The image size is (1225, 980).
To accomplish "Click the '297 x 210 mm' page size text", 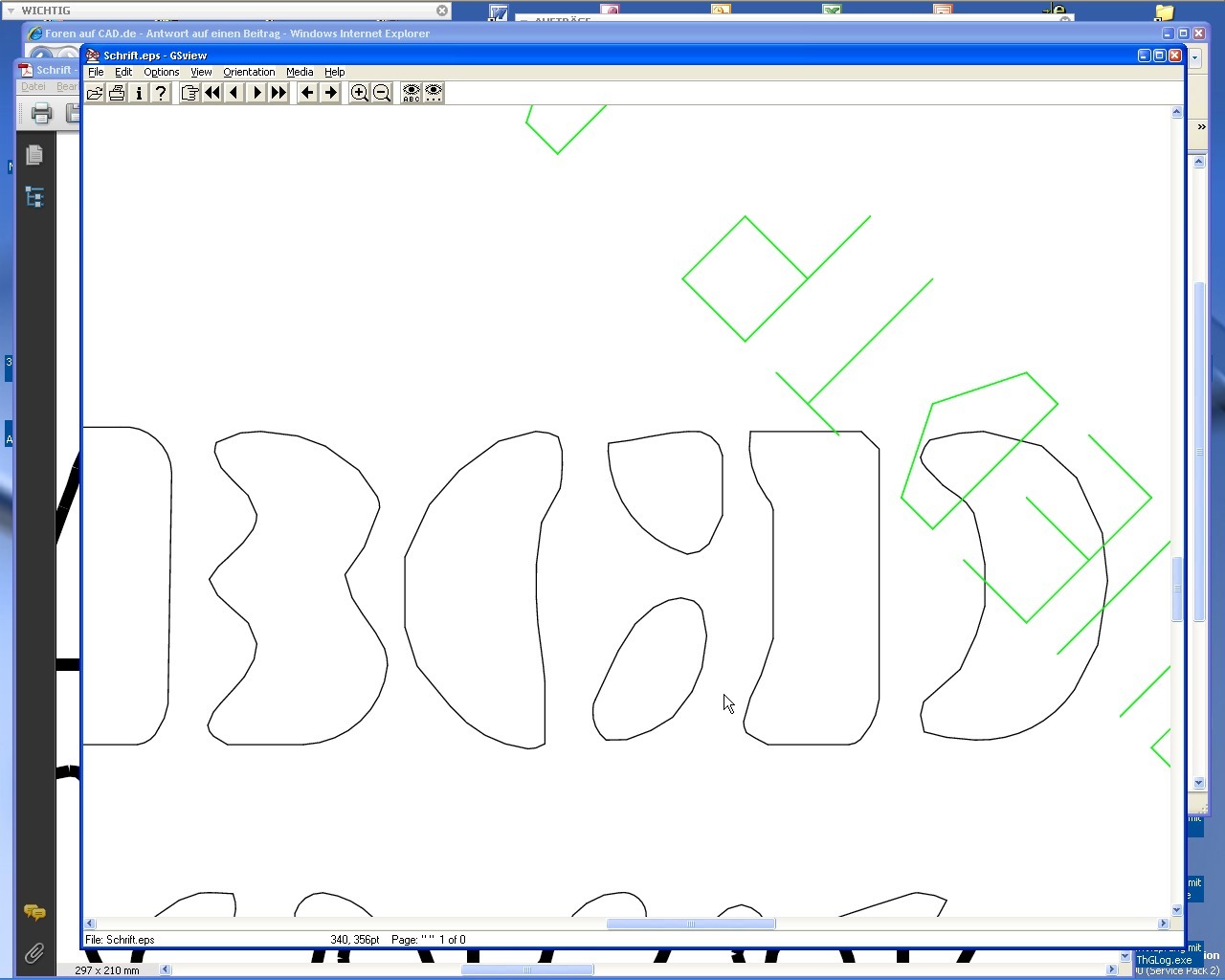I will pyautogui.click(x=107, y=970).
